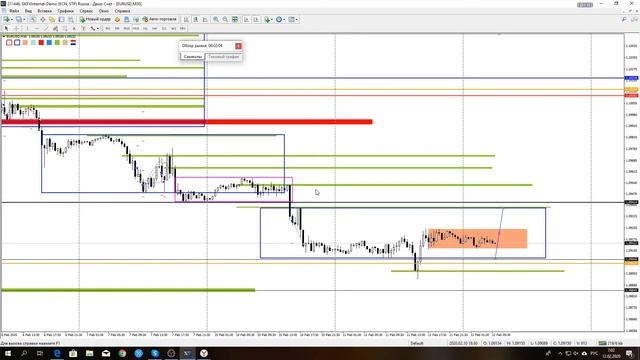Click the connection status indicator
This screenshot has height=360, width=640.
[x=610, y=343]
